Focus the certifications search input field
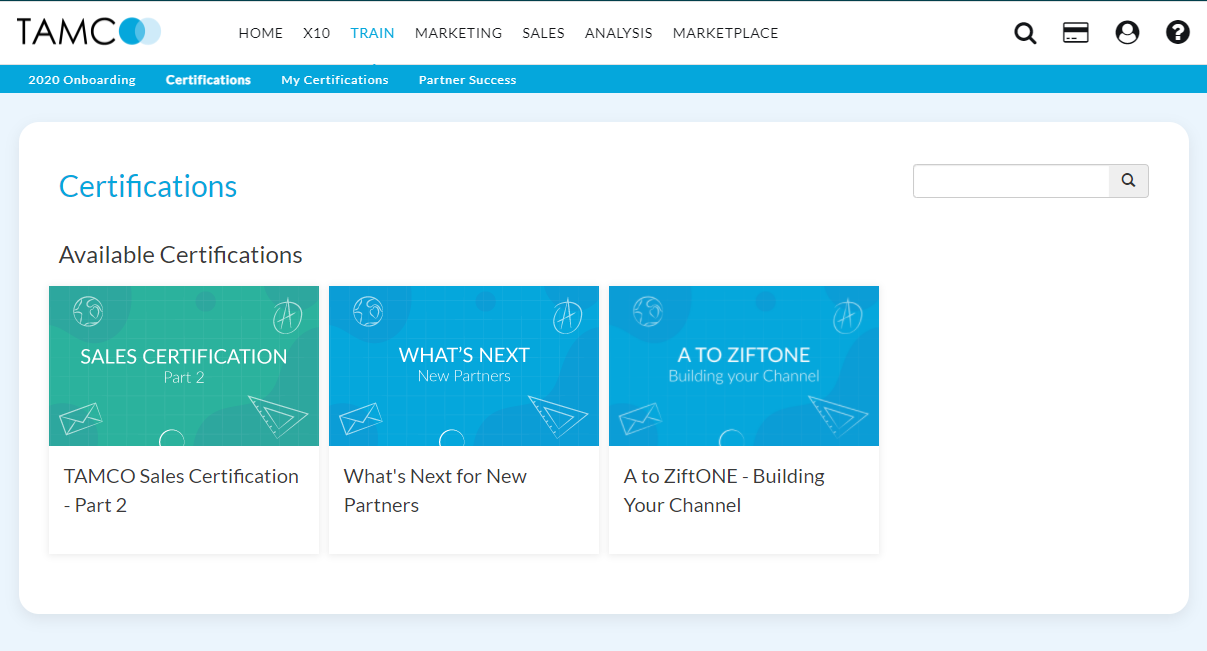Screen dimensions: 1207x651 (x=1011, y=181)
